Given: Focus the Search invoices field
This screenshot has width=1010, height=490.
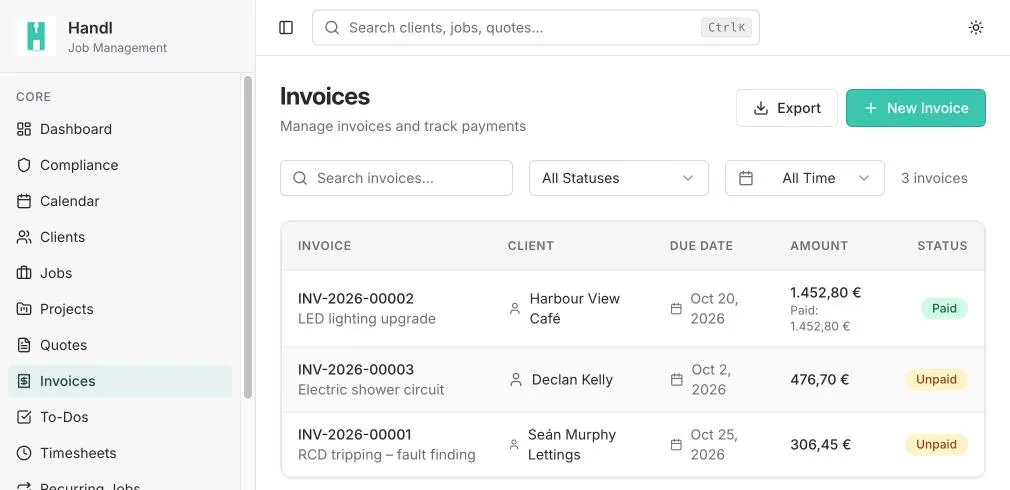Looking at the screenshot, I should [396, 178].
